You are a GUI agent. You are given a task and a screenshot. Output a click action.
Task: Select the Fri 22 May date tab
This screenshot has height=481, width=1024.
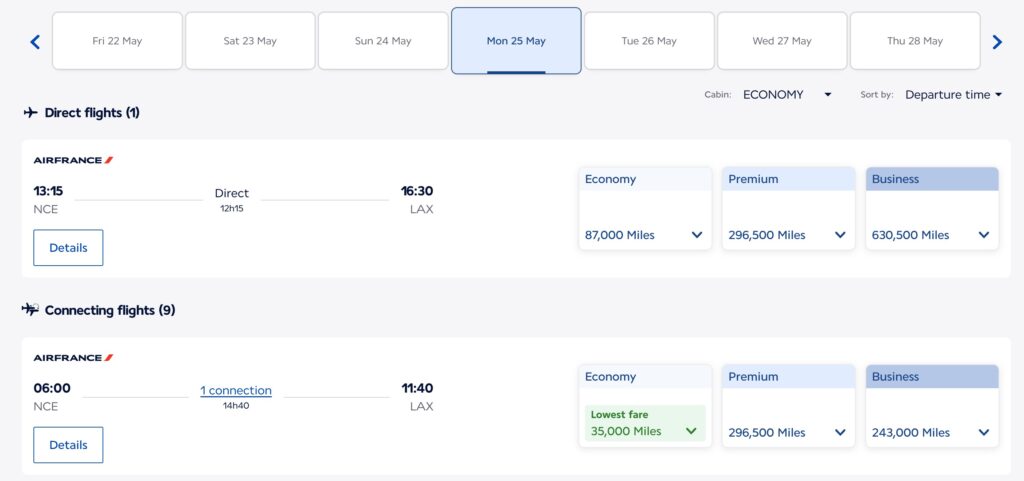(x=117, y=41)
